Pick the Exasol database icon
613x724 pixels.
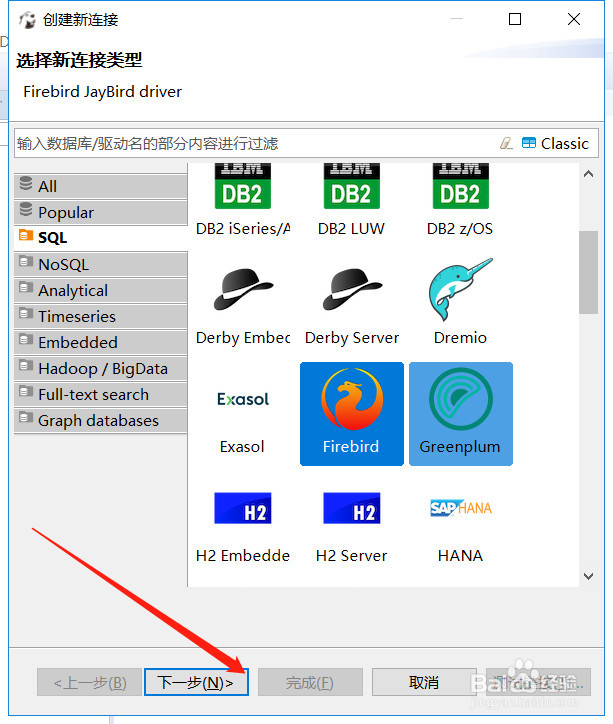[x=243, y=399]
